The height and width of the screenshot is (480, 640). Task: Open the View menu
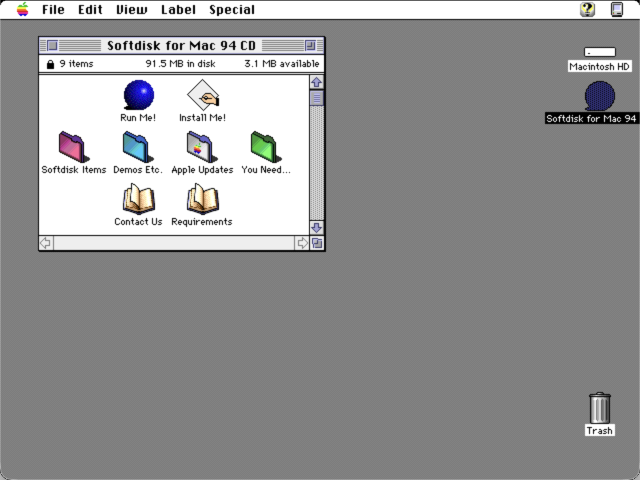(x=131, y=9)
